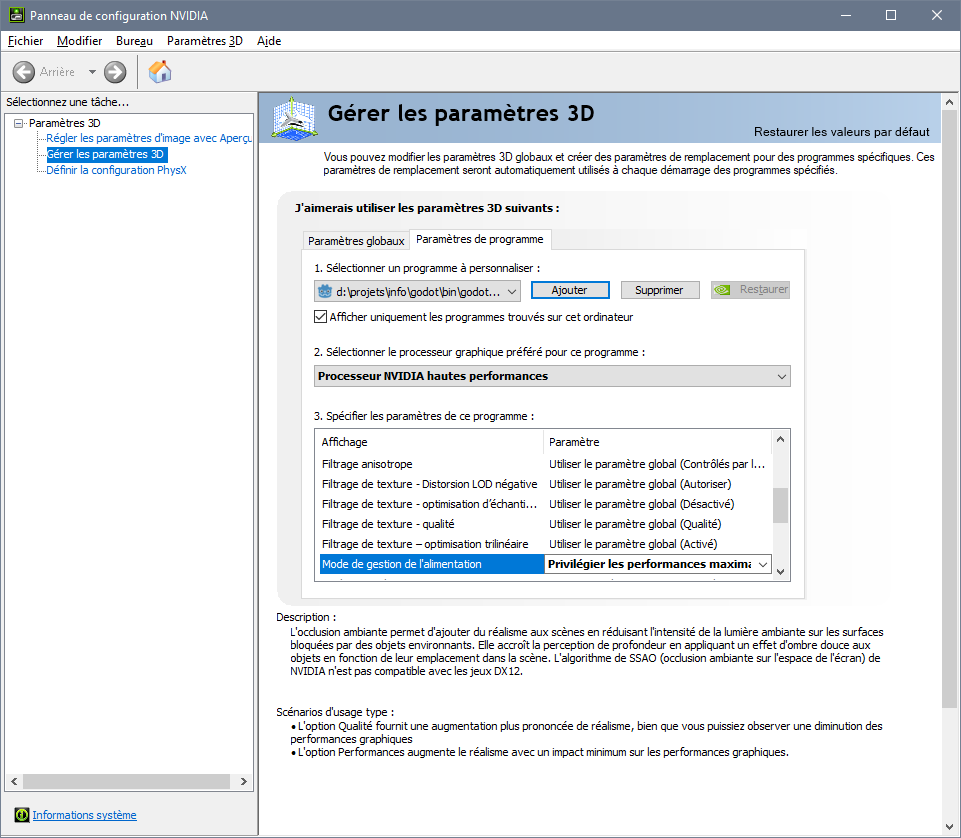
Task: Click the Désactivé value for optimisation d'échantillonnage
Action: tap(642, 504)
